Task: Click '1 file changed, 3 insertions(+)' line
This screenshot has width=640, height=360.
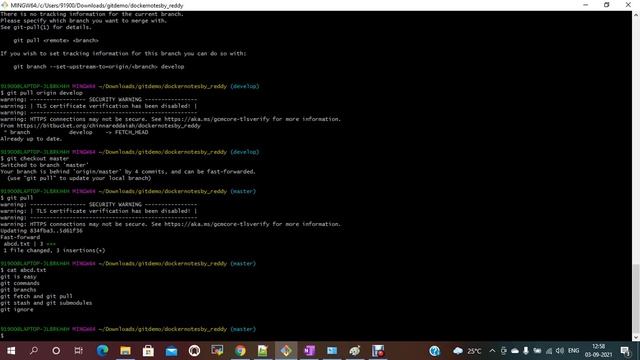Action: click(54, 250)
